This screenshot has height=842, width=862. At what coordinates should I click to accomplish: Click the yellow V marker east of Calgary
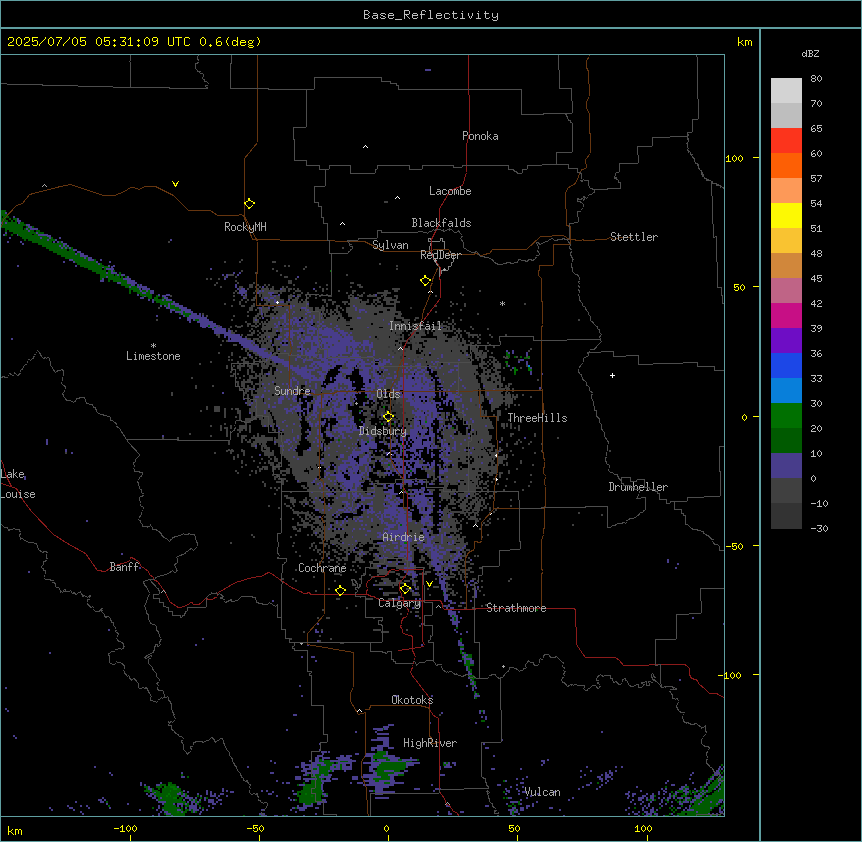(x=429, y=584)
